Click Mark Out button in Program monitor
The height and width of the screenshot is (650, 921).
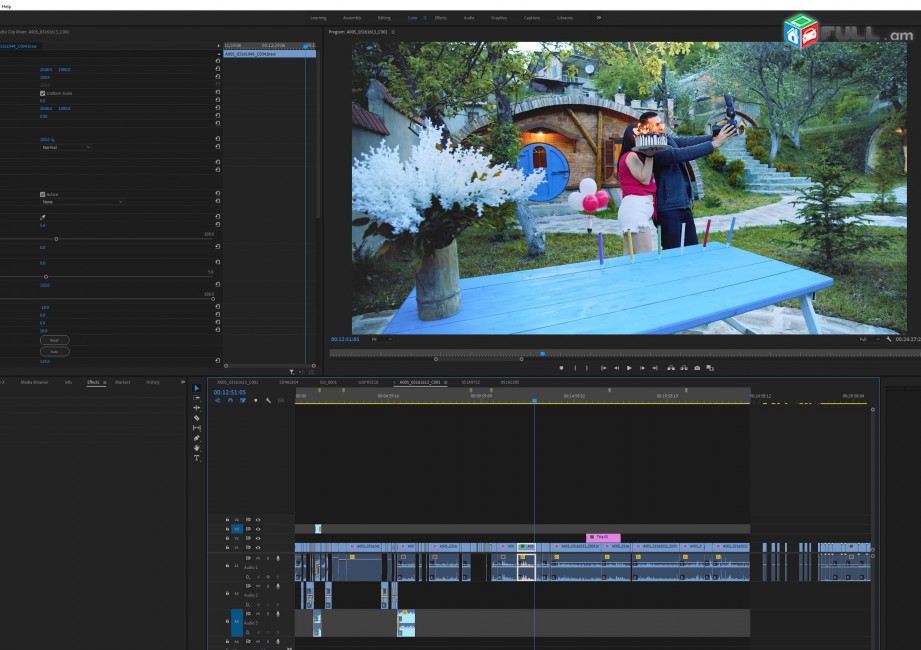click(587, 368)
